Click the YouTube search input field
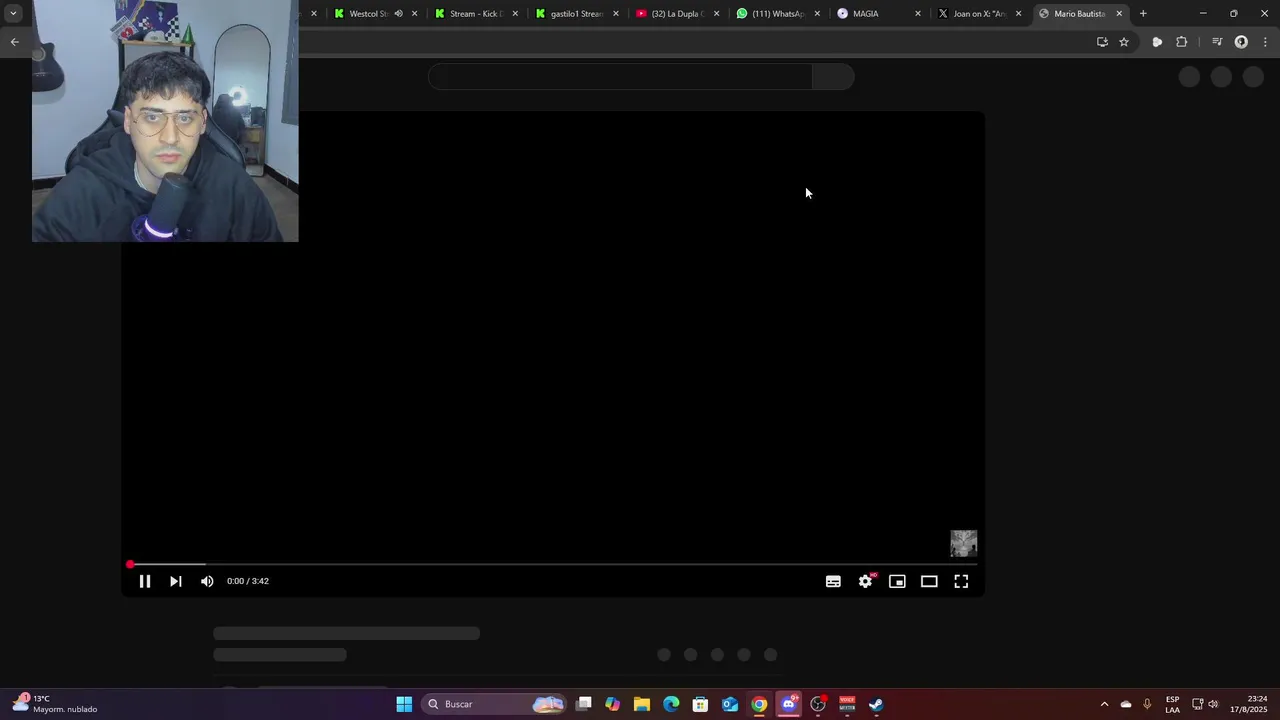Viewport: 1280px width, 720px height. tap(620, 77)
